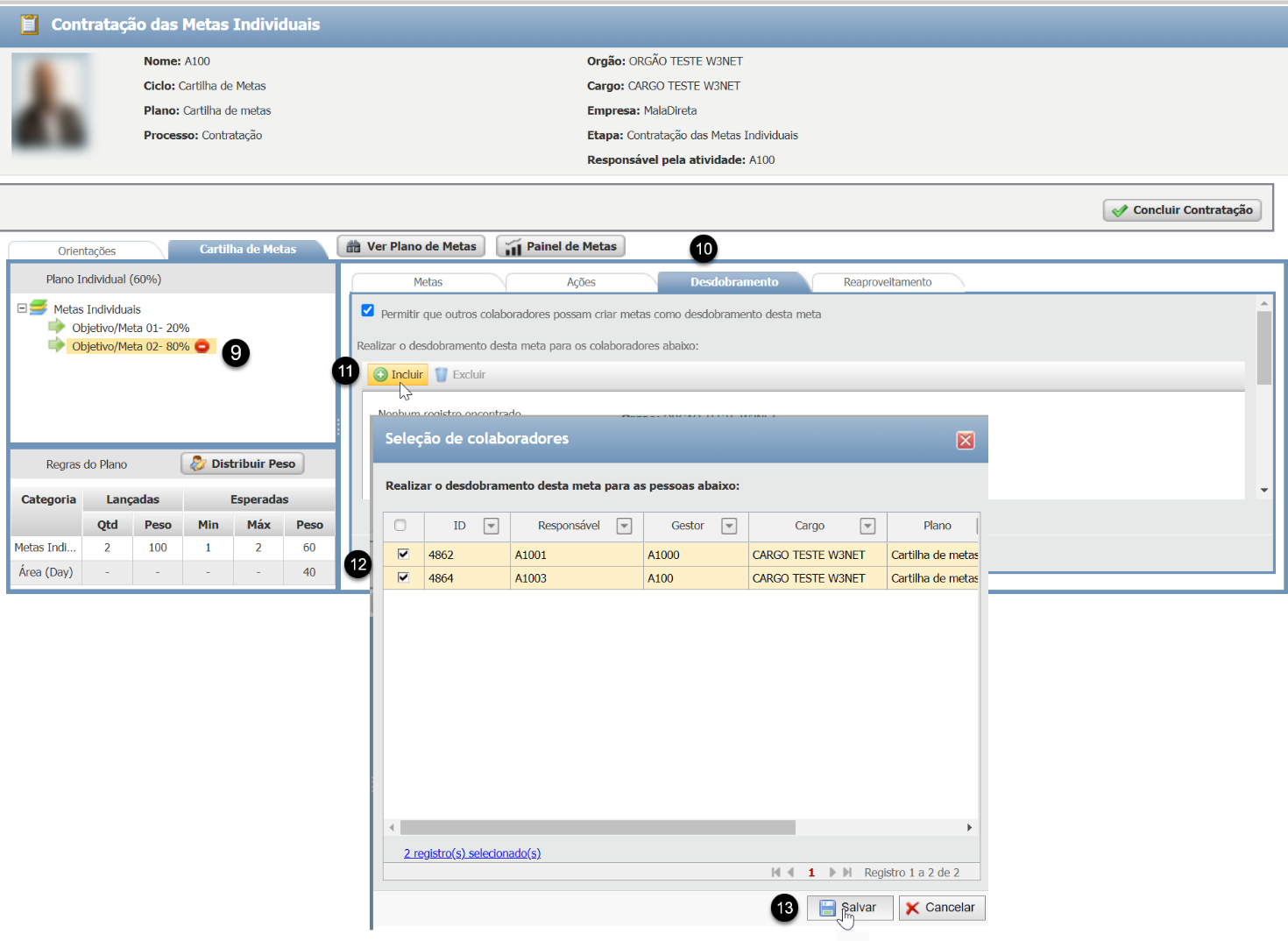Click the Salvar button
This screenshot has width=1288, height=941.
point(850,908)
